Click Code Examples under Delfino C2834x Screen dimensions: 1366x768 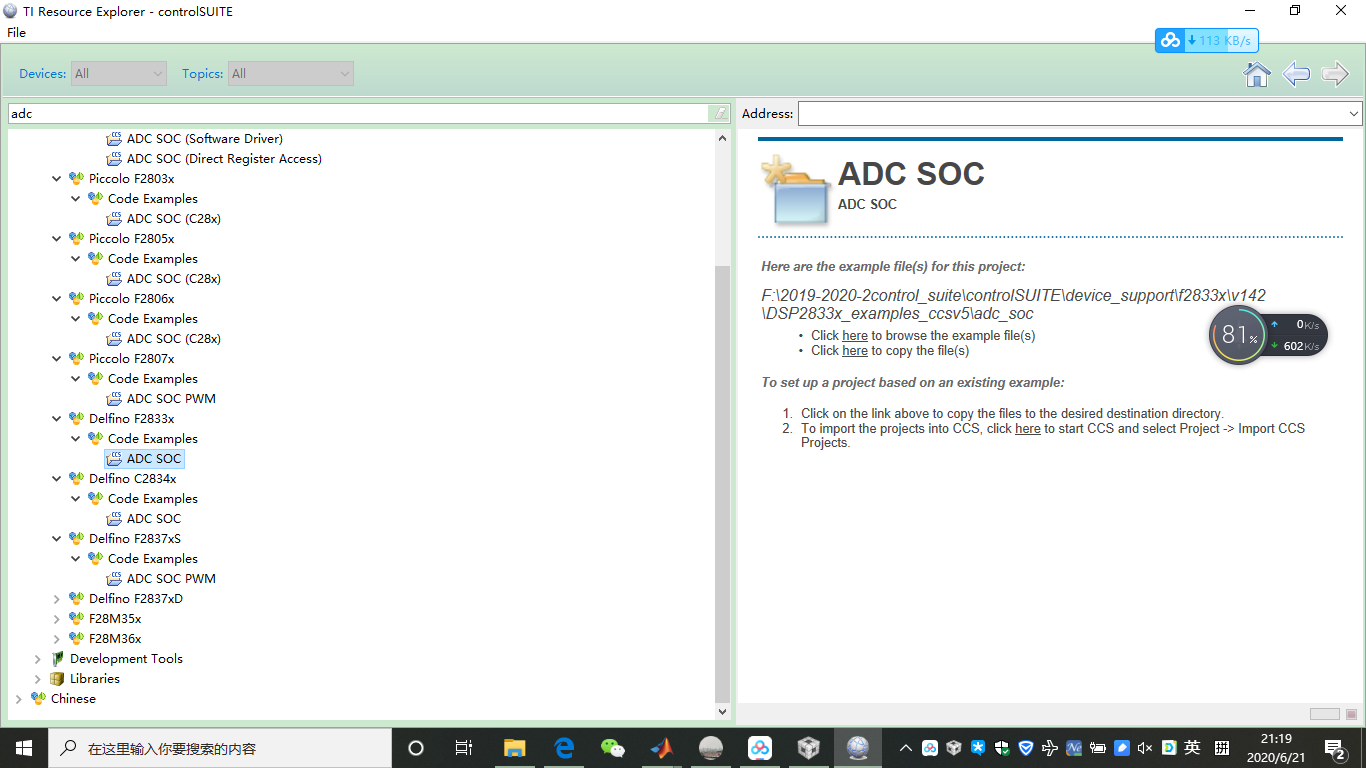pyautogui.click(x=153, y=499)
